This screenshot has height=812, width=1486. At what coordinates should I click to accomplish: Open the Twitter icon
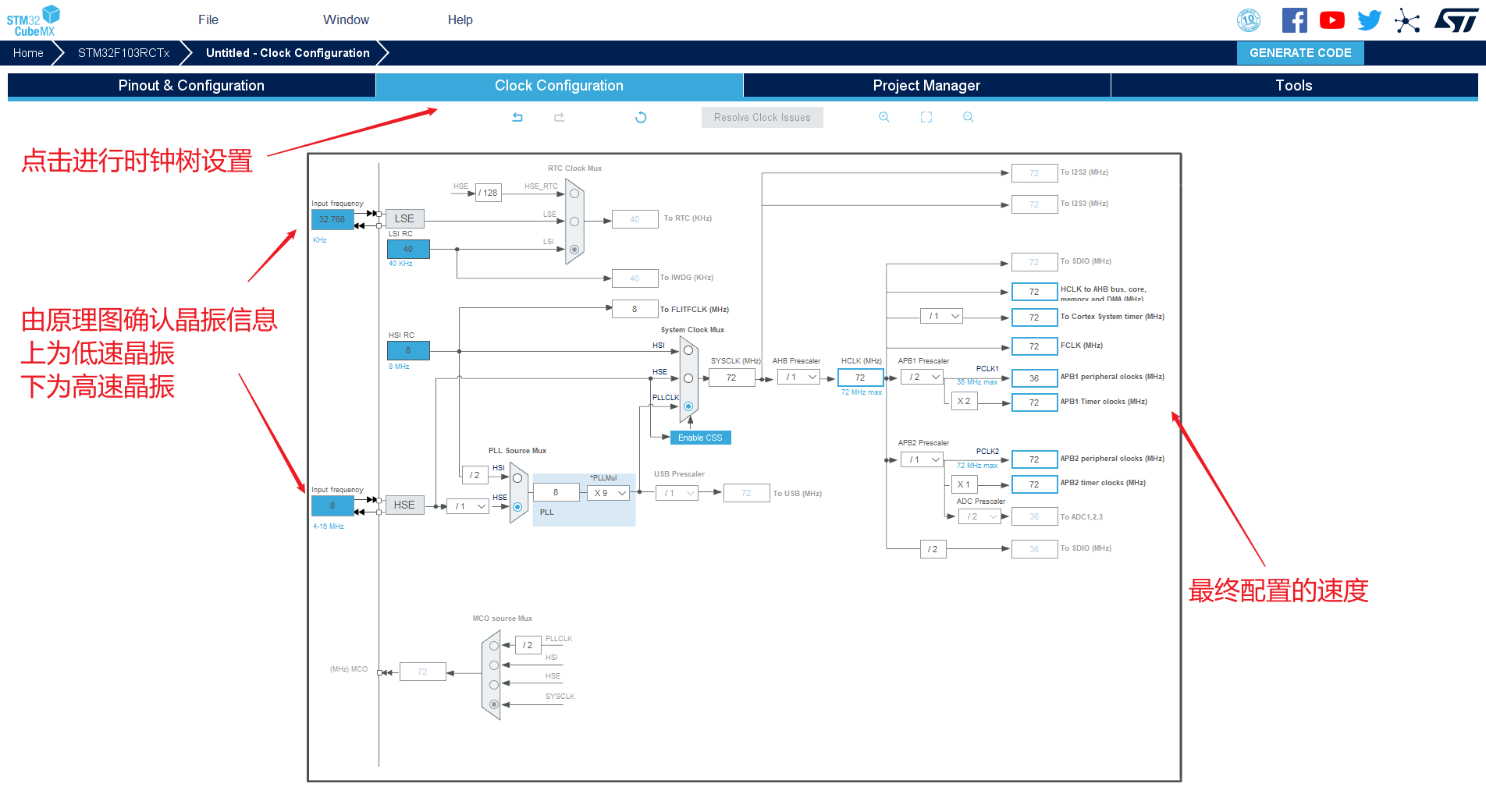[x=1369, y=20]
